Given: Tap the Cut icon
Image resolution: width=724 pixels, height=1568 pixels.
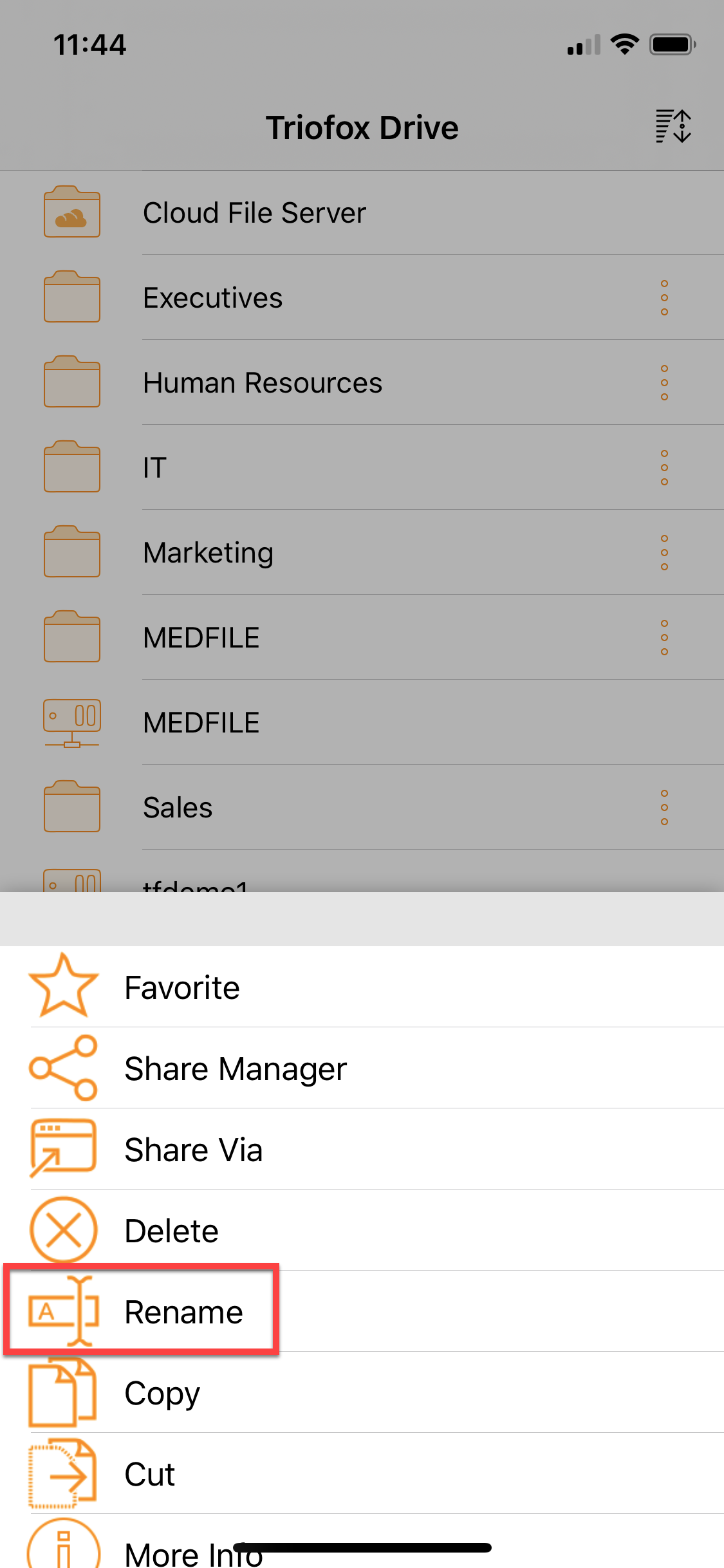Looking at the screenshot, I should click(63, 1473).
